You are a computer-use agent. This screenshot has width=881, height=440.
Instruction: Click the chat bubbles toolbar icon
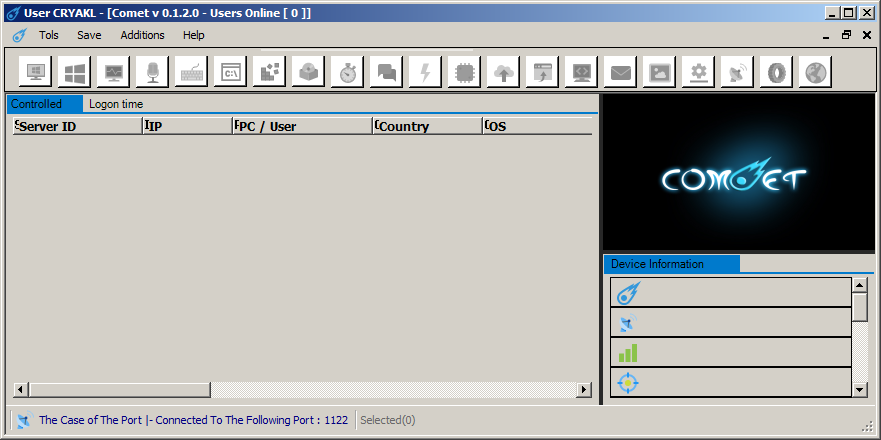tap(387, 72)
